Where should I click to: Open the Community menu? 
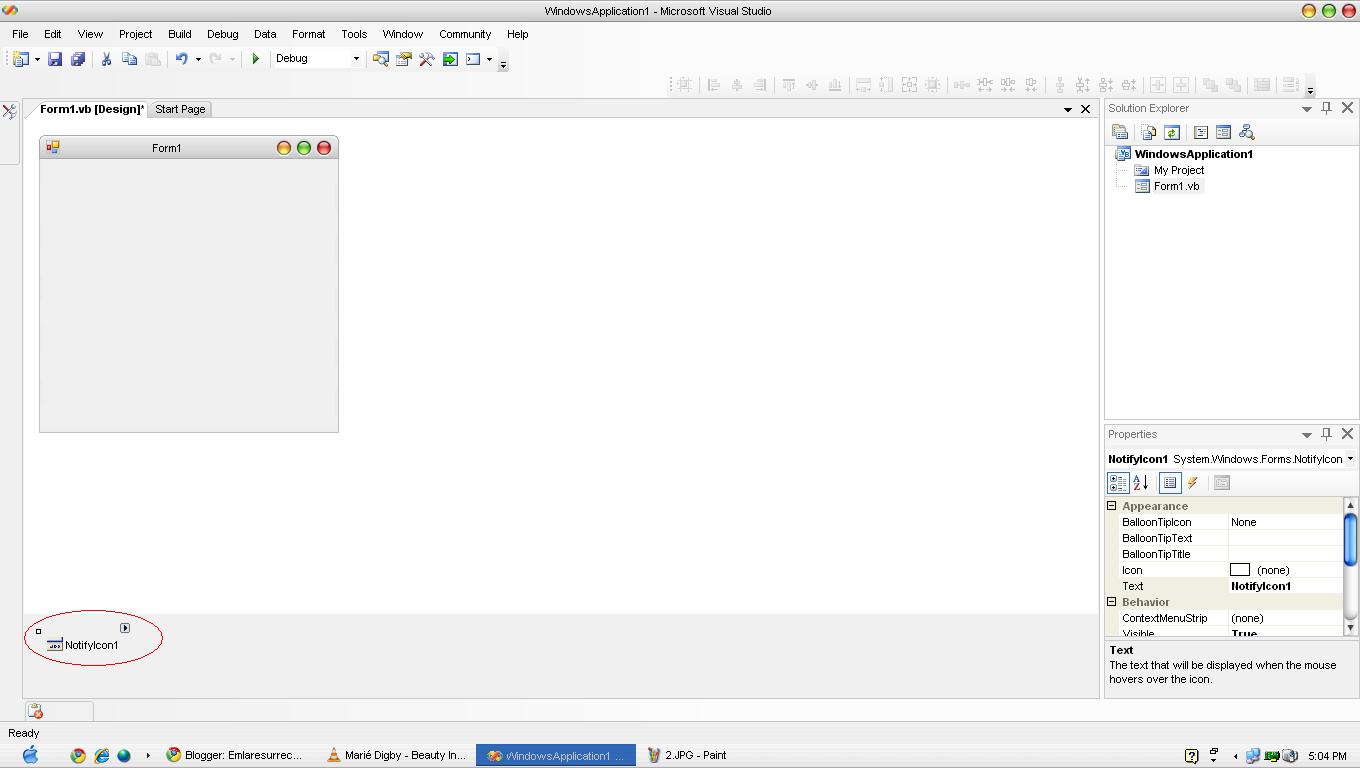tap(465, 34)
